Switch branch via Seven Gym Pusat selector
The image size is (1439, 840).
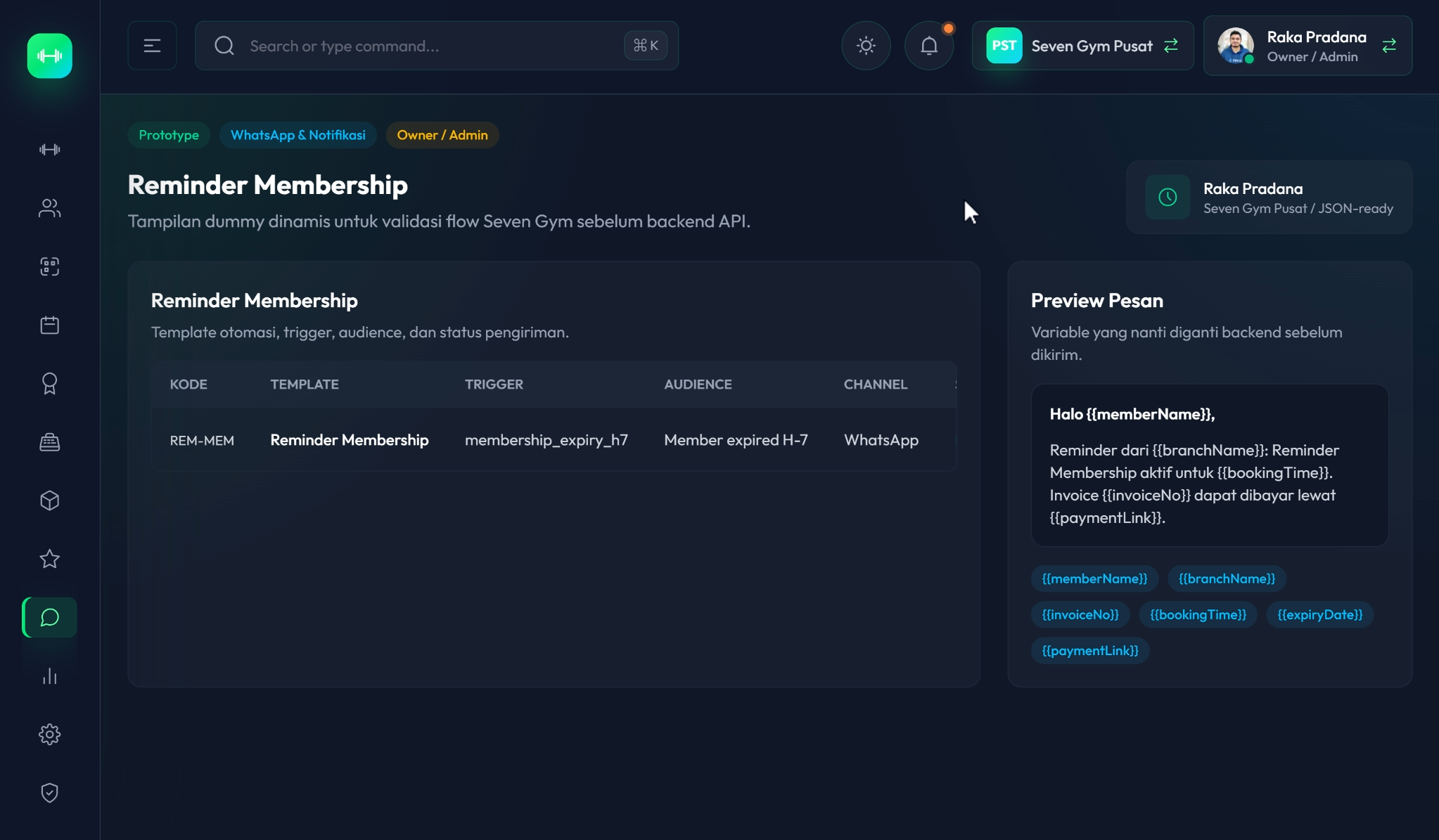coord(1082,46)
